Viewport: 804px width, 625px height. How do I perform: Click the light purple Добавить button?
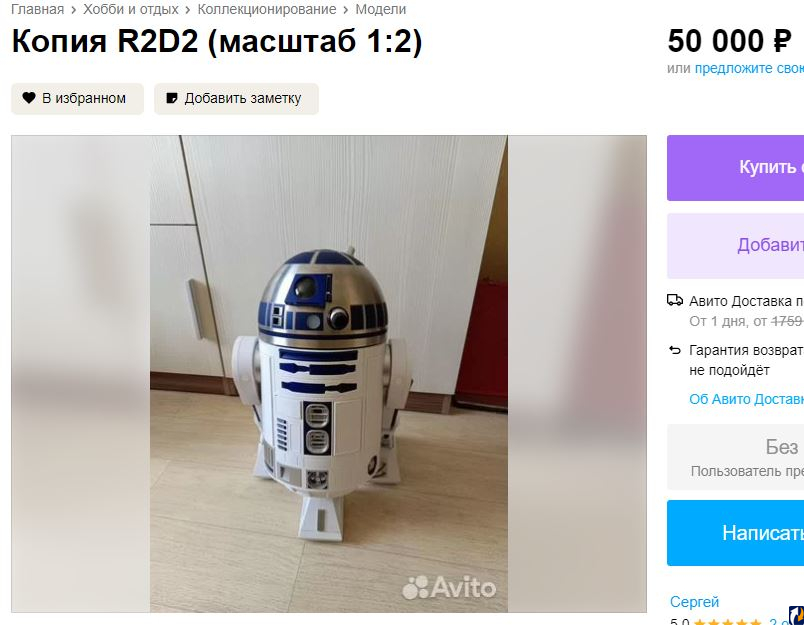pos(735,246)
